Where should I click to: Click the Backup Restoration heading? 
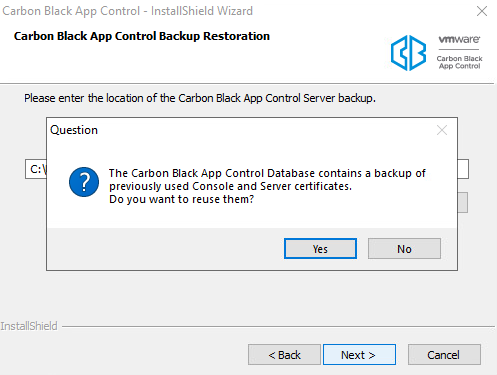click(142, 36)
